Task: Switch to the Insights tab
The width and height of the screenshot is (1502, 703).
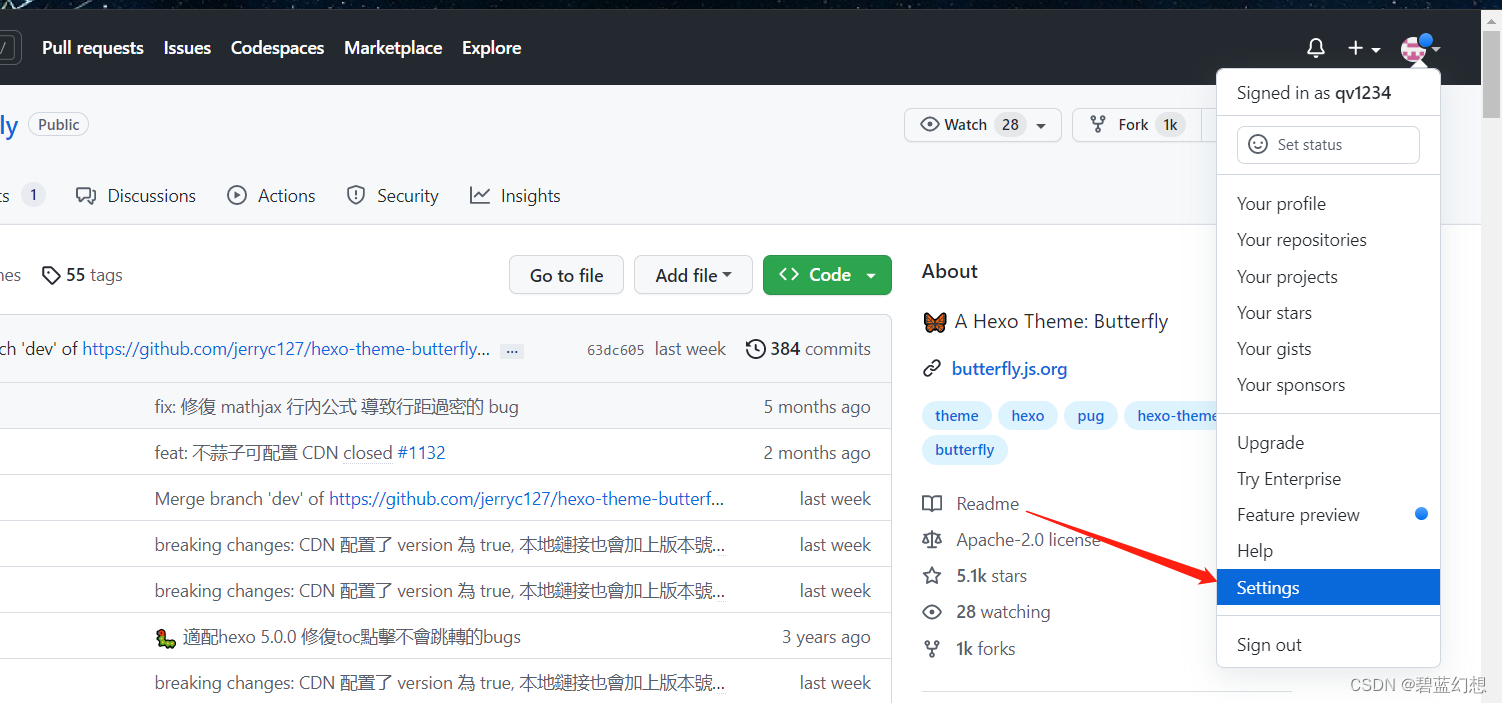Action: (x=515, y=196)
